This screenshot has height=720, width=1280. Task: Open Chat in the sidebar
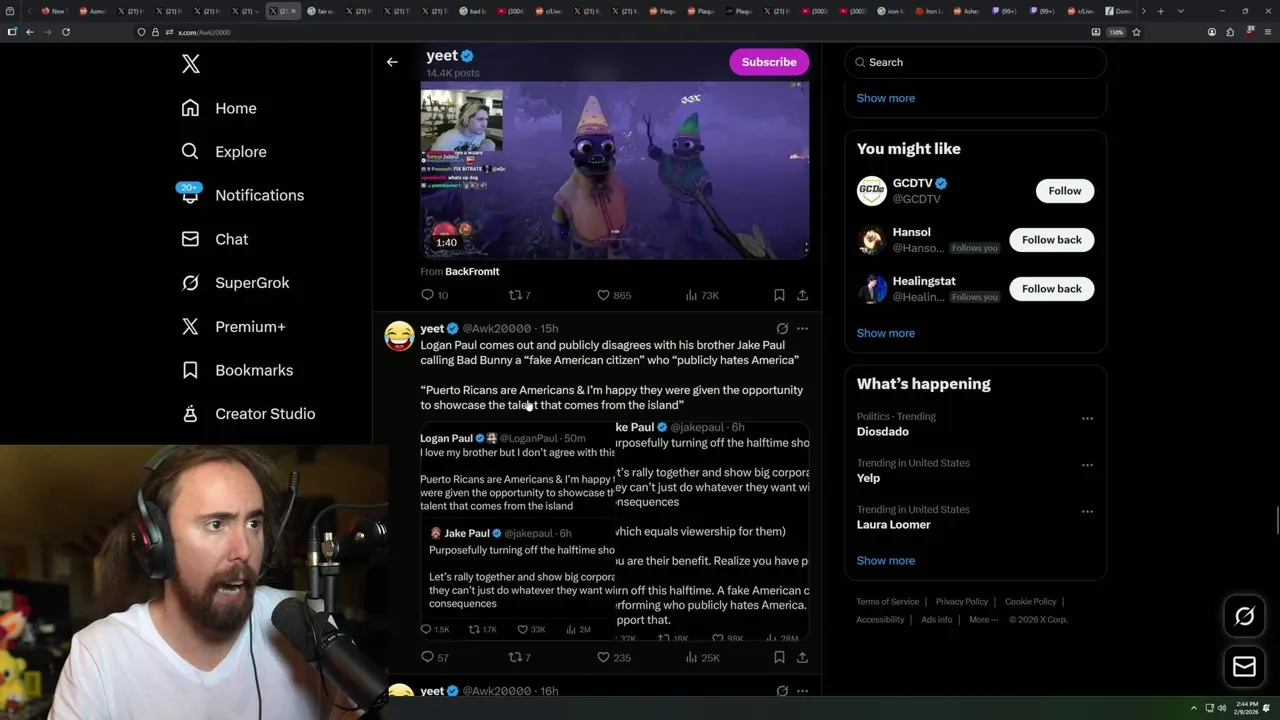tap(214, 239)
